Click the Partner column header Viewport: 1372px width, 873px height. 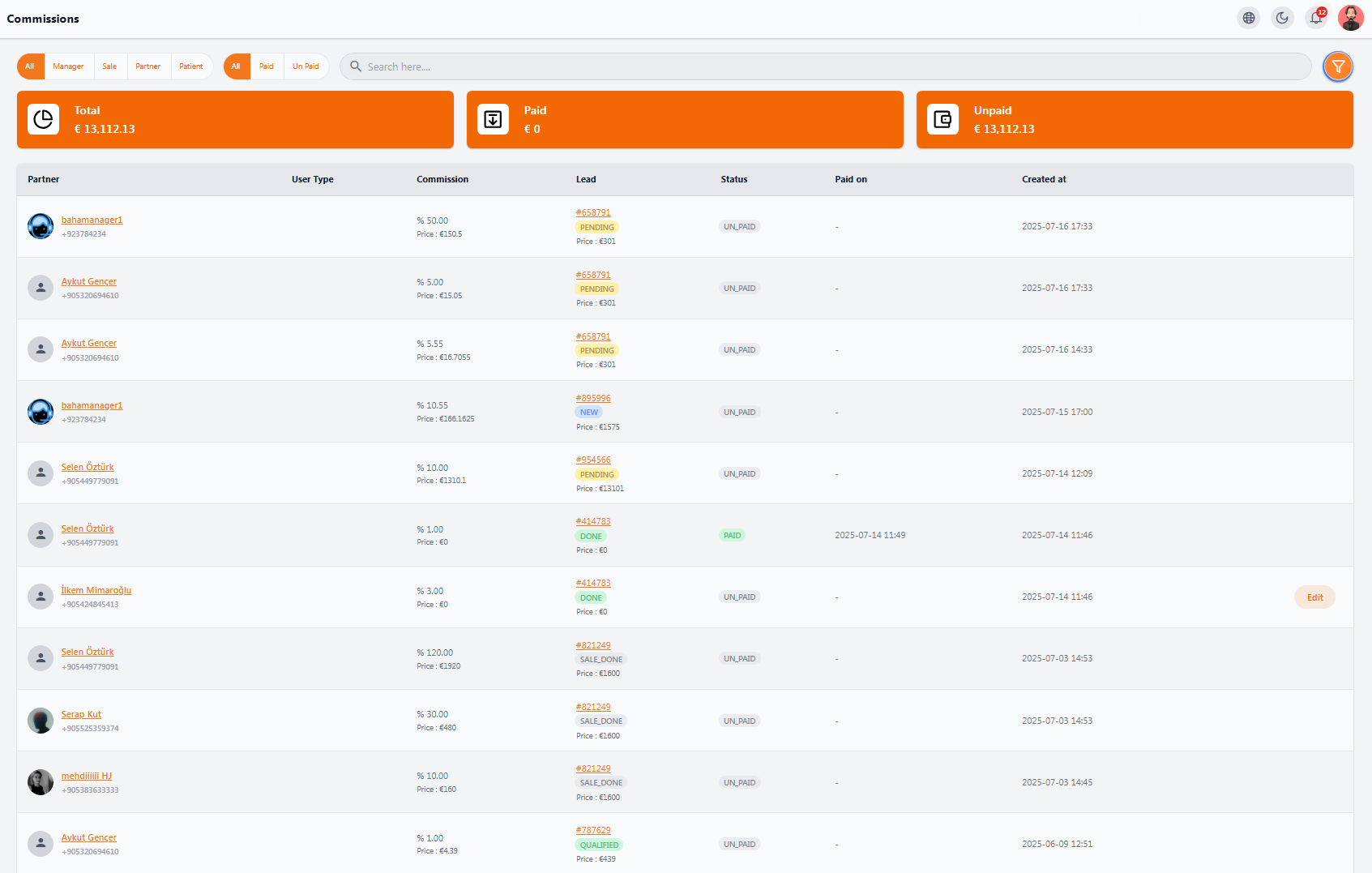tap(44, 179)
